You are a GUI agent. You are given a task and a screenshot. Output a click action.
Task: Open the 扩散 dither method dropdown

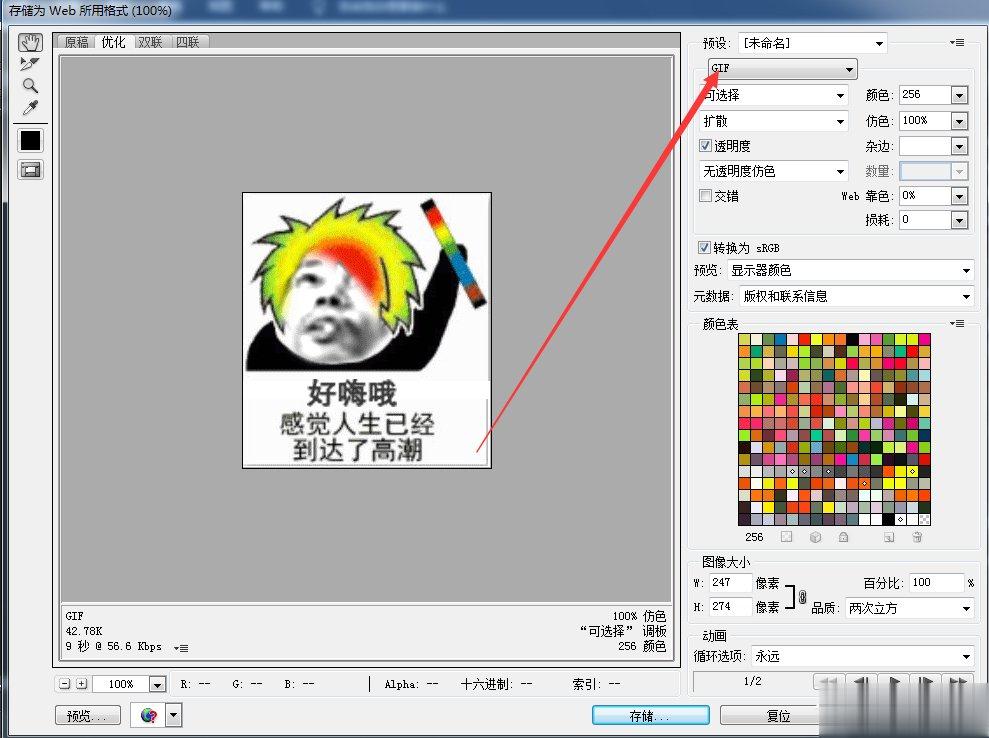pyautogui.click(x=773, y=121)
